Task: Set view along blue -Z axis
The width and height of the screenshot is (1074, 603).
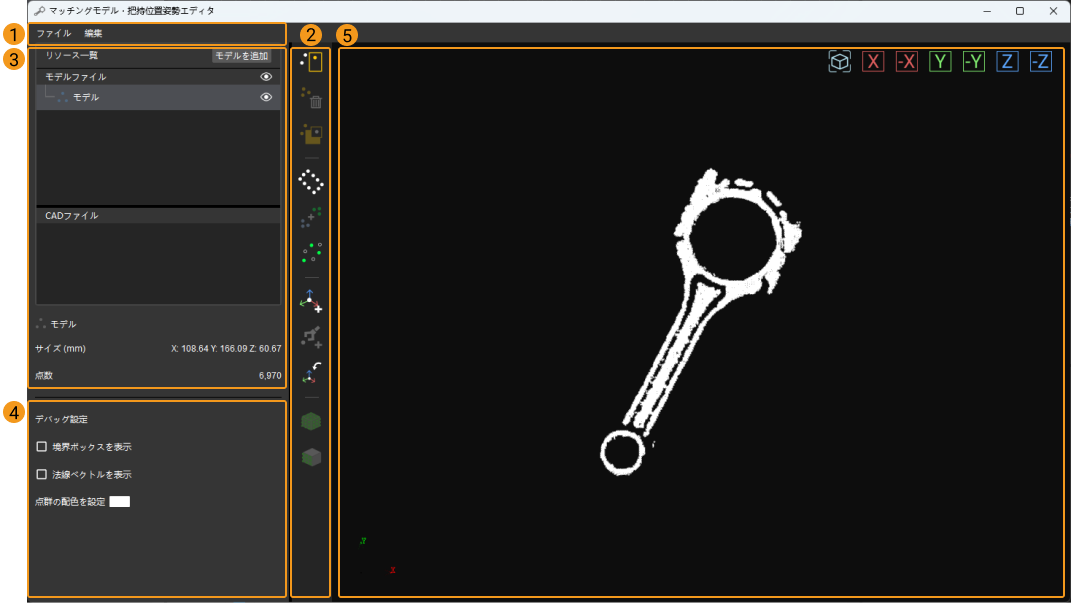Action: pos(1041,62)
